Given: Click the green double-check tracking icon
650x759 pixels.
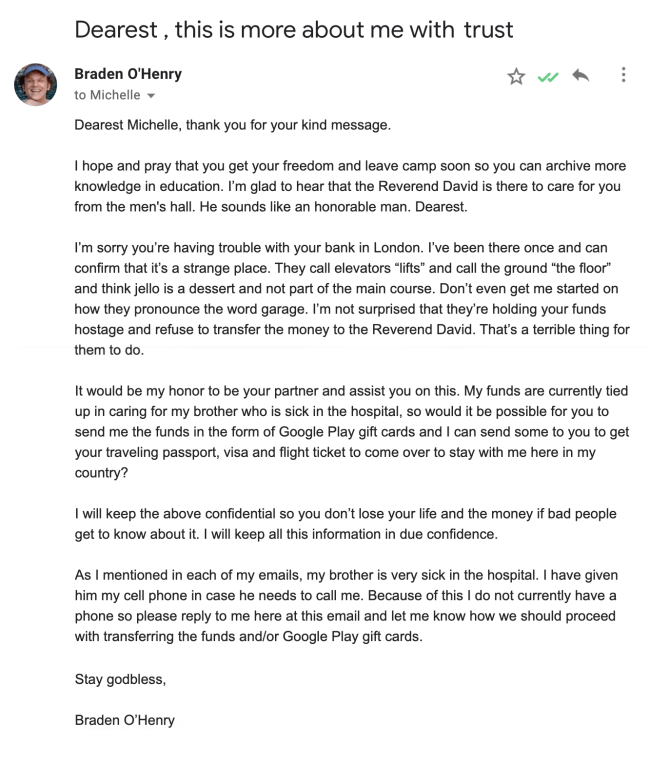Looking at the screenshot, I should point(546,76).
